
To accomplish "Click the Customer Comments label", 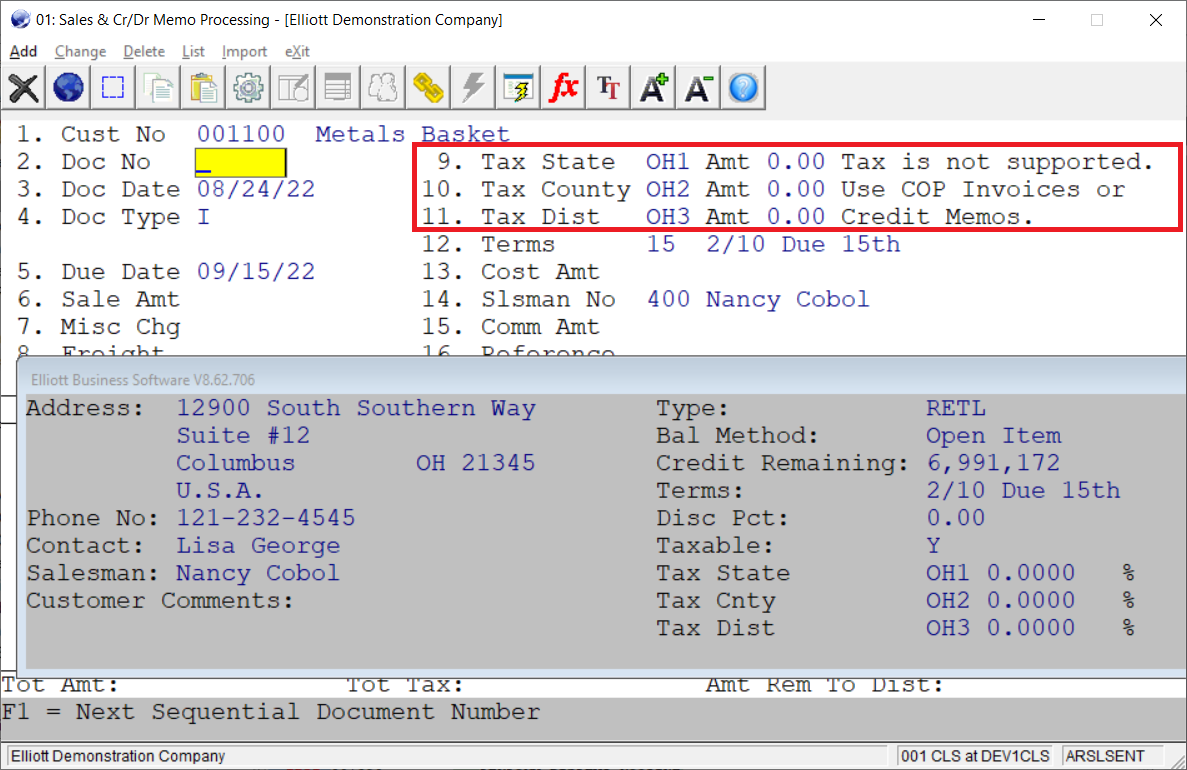I will [x=160, y=601].
